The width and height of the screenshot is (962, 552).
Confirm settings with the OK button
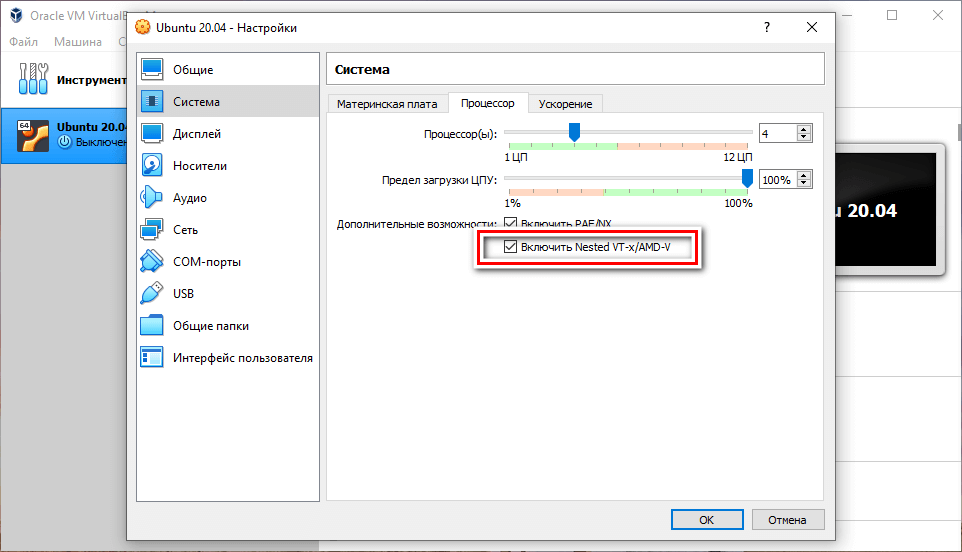707,519
